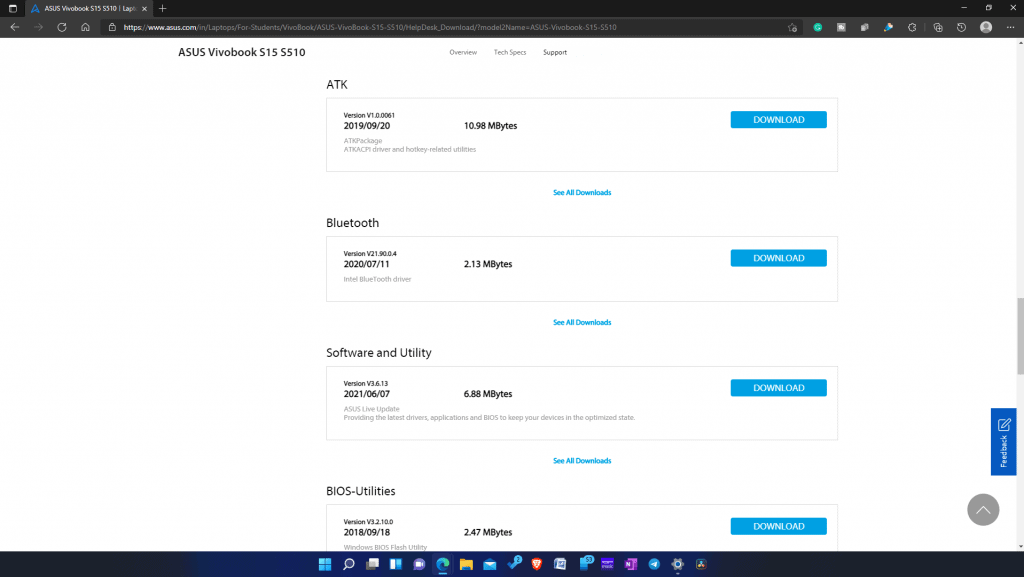The height and width of the screenshot is (577, 1024).
Task: Click the browser address bar
Action: tap(400, 27)
